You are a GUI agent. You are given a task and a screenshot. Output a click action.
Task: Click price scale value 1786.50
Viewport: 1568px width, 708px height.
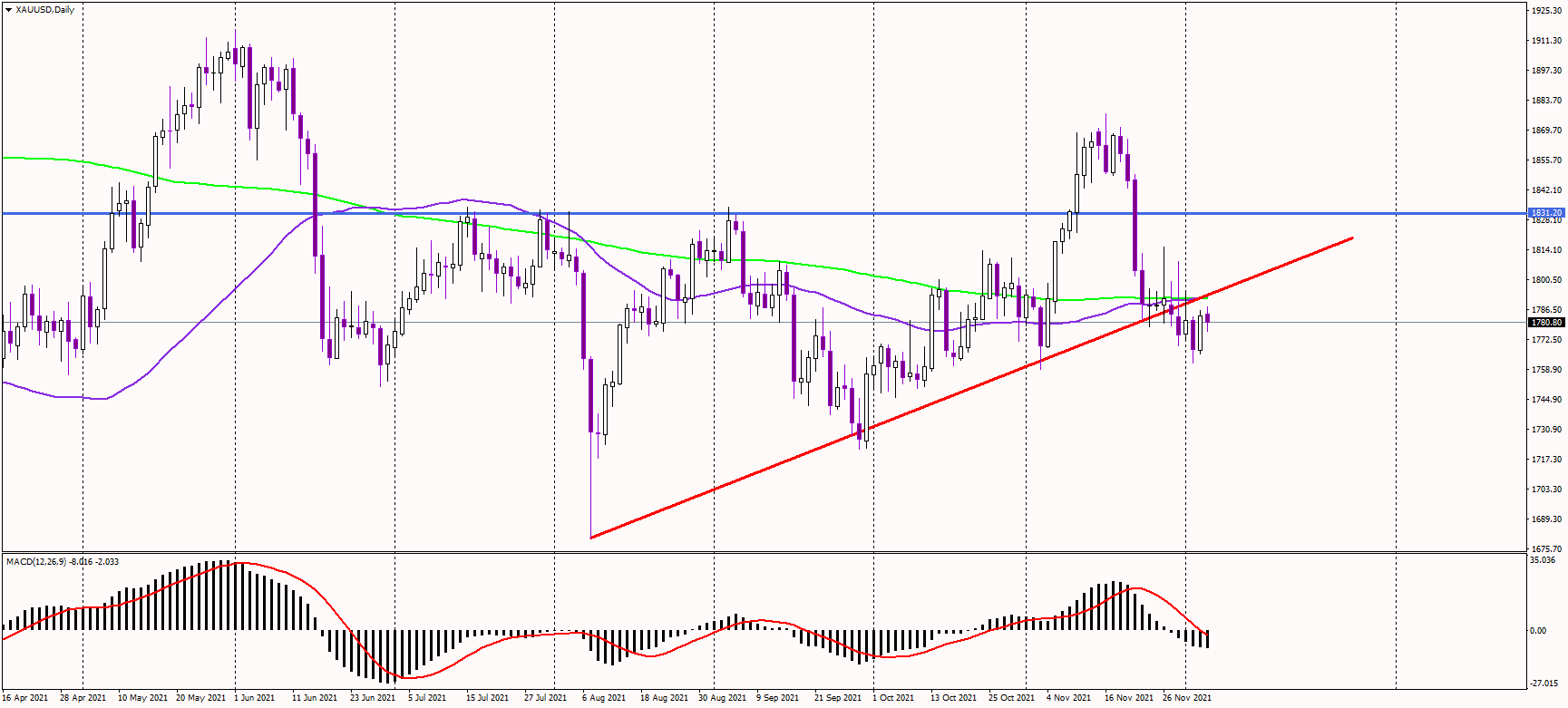click(1547, 310)
